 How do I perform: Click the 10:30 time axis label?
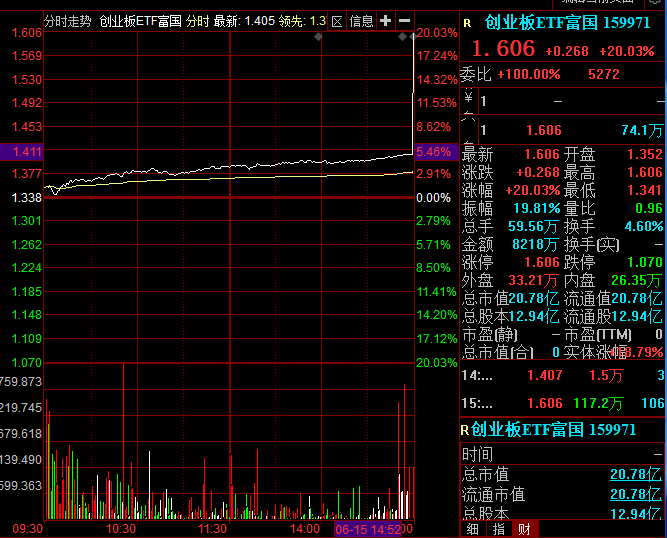(121, 529)
